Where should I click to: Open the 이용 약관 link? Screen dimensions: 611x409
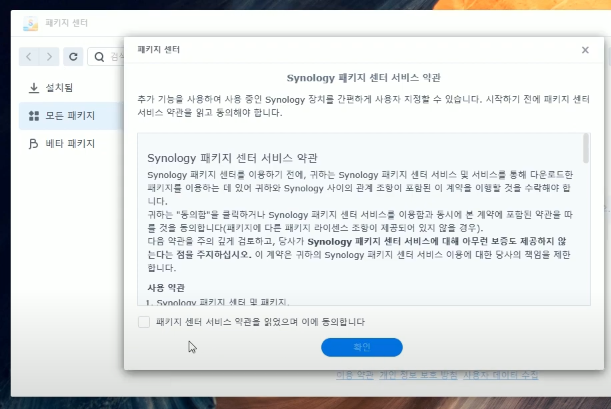[355, 375]
